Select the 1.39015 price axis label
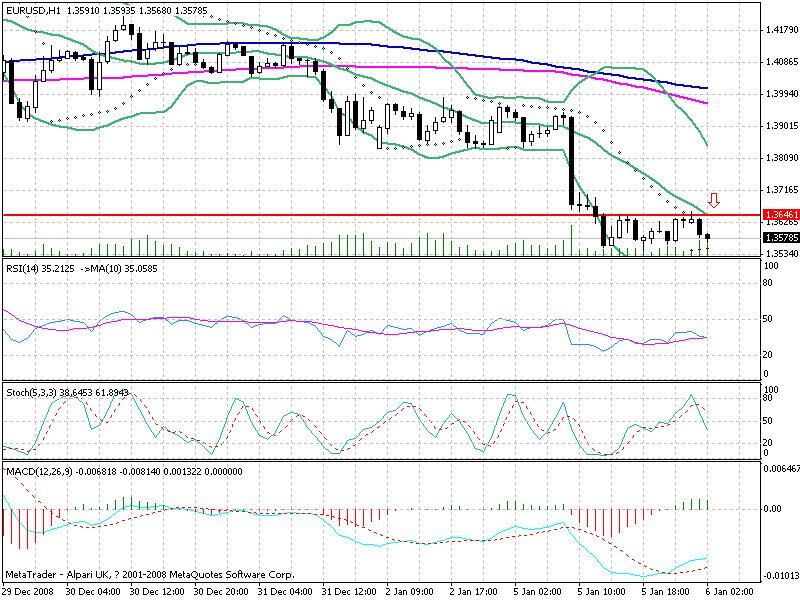This screenshot has width=800, height=600. (x=782, y=126)
